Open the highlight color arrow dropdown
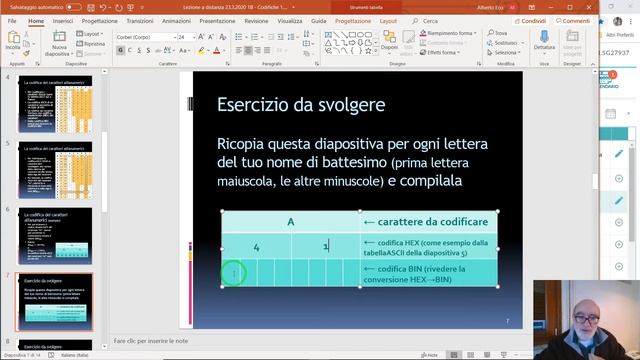 (209, 51)
